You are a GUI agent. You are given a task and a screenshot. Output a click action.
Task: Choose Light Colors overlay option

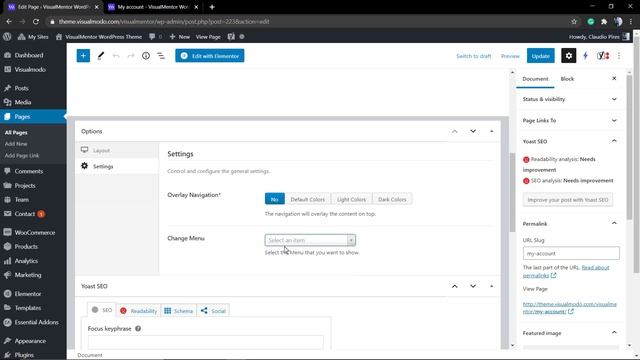[x=351, y=199]
